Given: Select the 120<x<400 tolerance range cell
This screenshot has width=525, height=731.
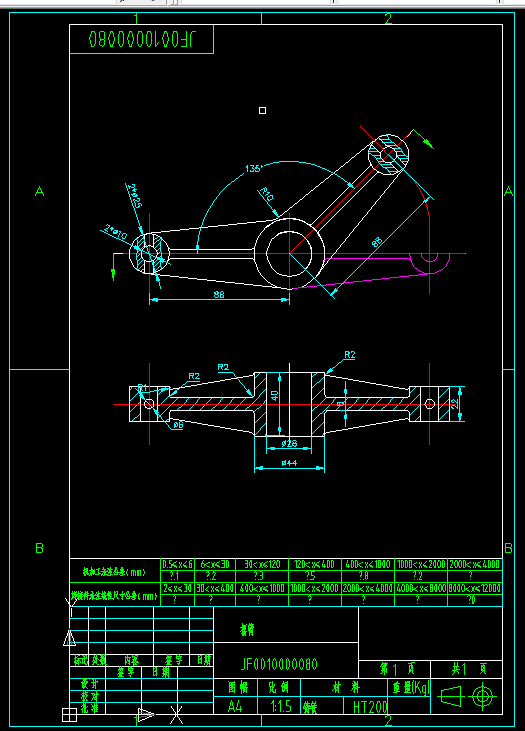Looking at the screenshot, I should pos(315,564).
